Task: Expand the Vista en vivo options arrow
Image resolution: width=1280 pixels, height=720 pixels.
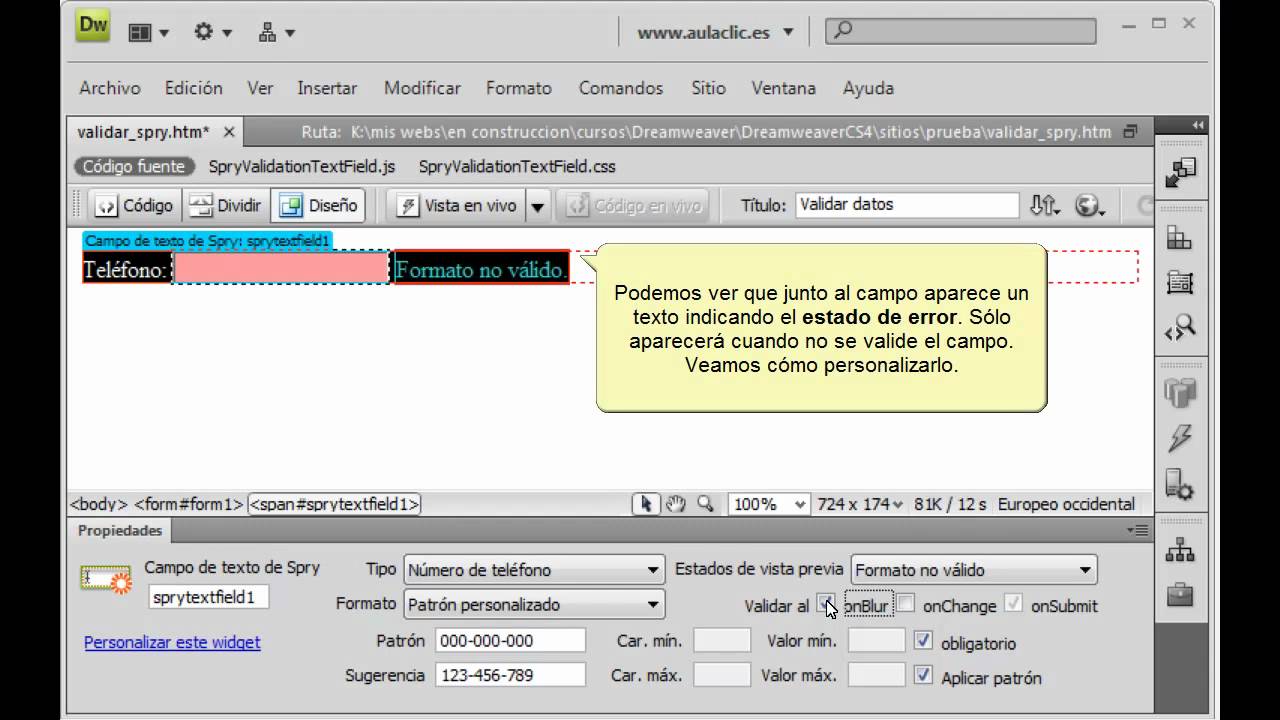Action: (x=538, y=206)
